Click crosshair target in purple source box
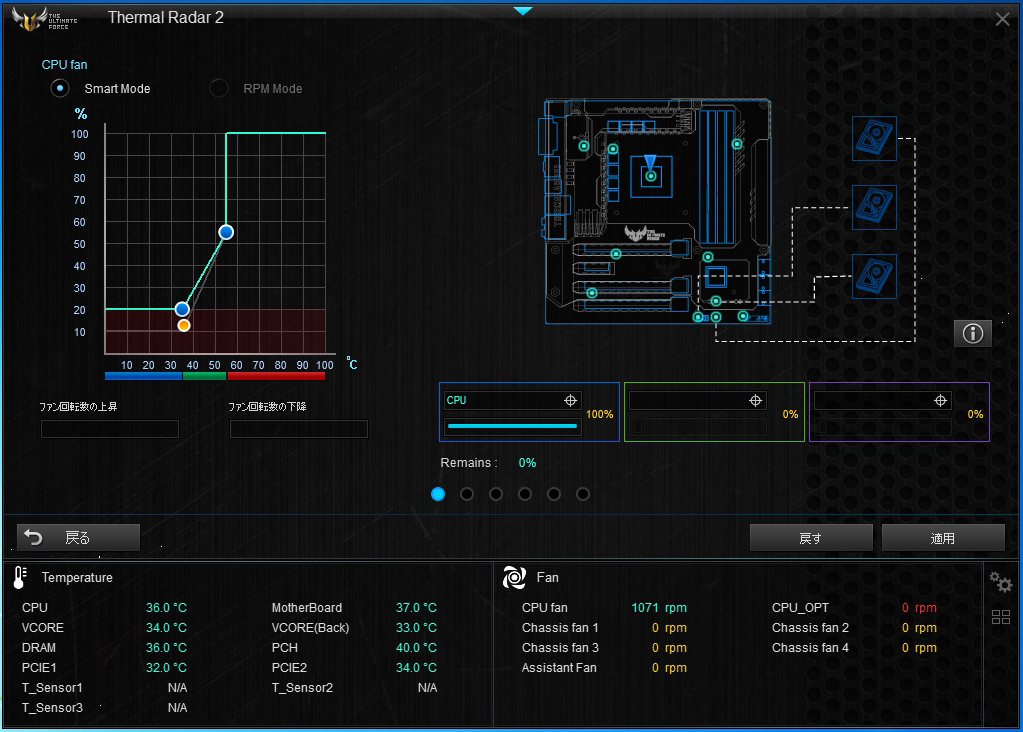 click(940, 401)
